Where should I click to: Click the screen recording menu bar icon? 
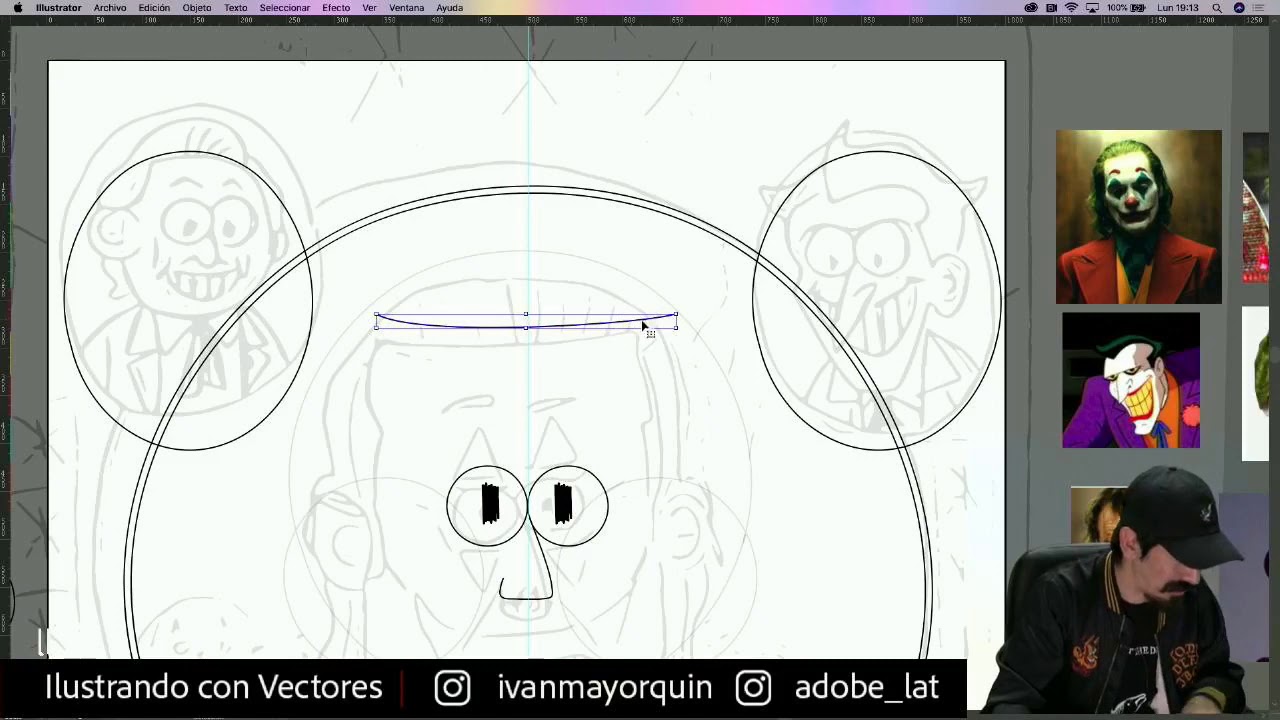[1051, 7]
